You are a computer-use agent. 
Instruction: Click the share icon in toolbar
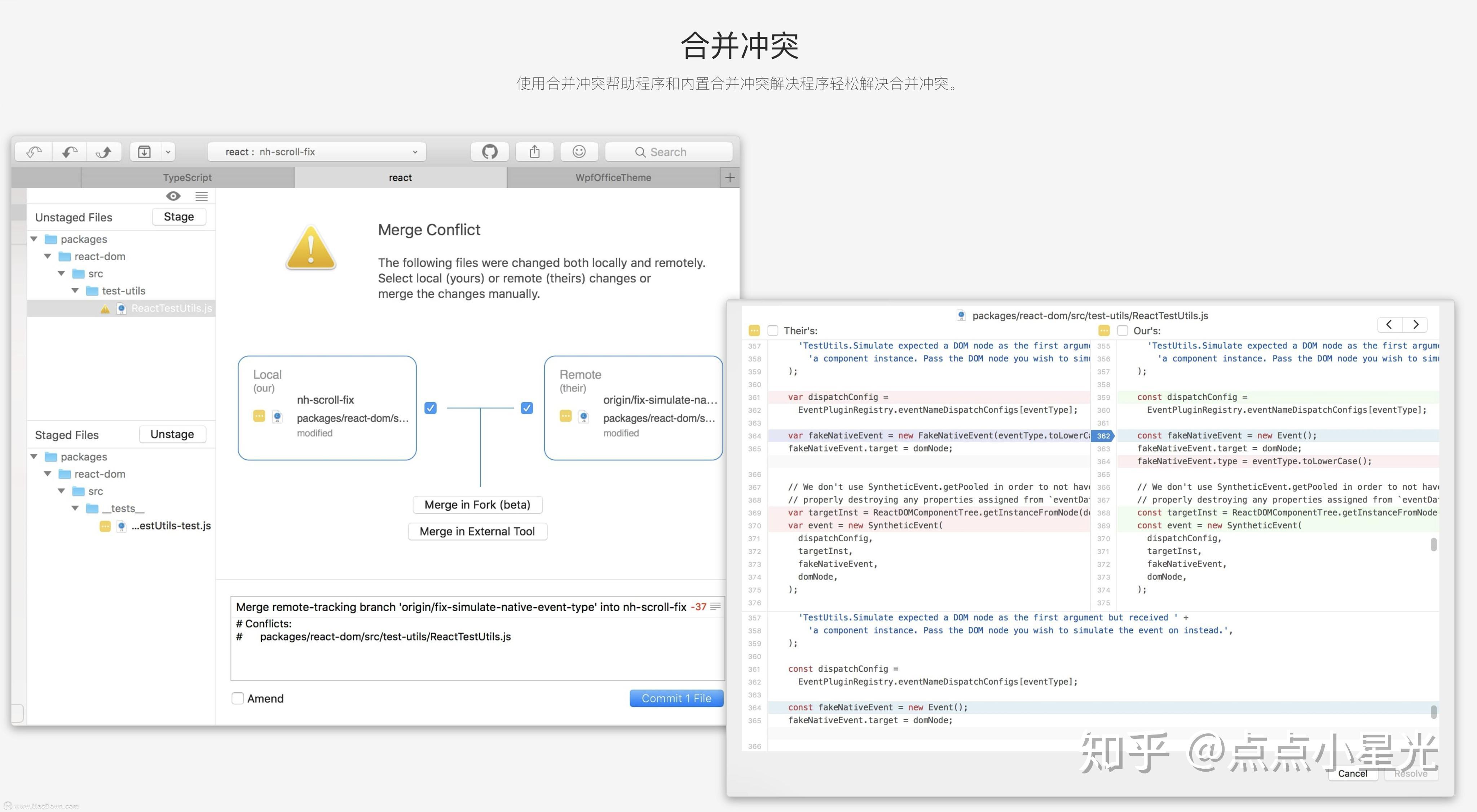point(534,151)
